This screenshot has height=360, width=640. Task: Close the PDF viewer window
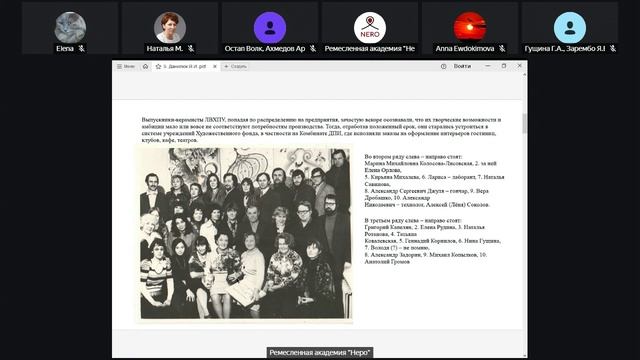click(520, 66)
